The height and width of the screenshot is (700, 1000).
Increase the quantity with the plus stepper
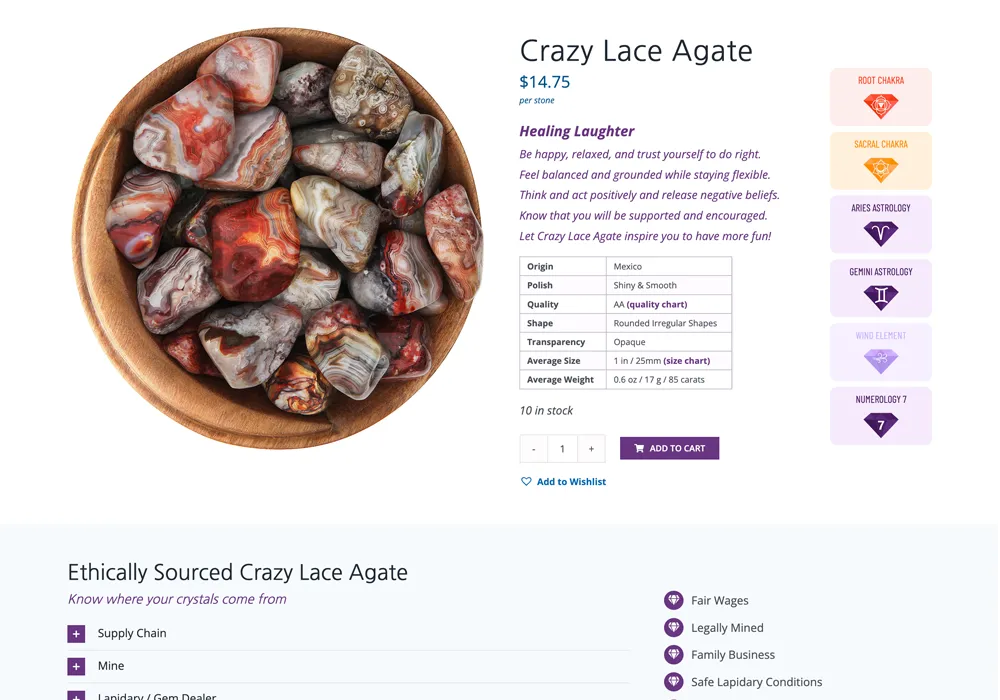point(590,448)
